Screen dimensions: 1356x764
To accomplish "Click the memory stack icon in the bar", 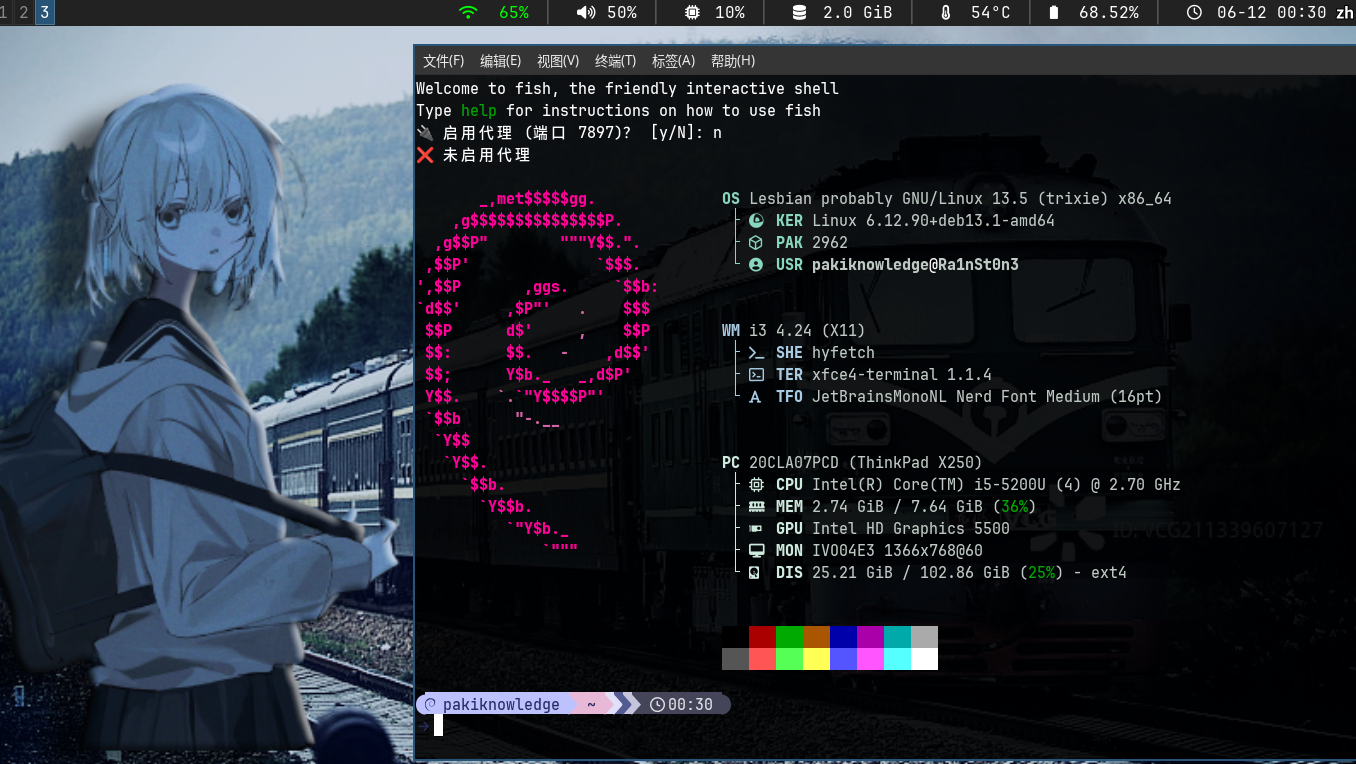I will coord(799,13).
